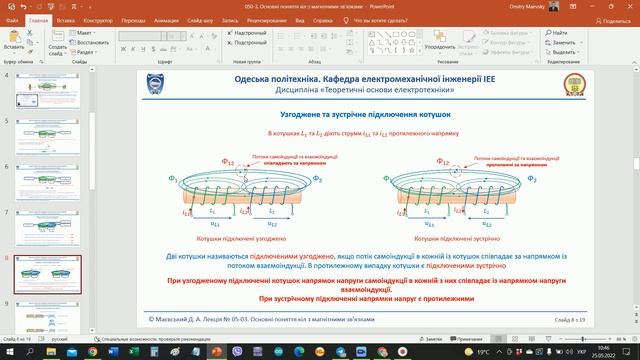Open Excel from the taskbar
The image size is (640, 360).
(x=134, y=351)
